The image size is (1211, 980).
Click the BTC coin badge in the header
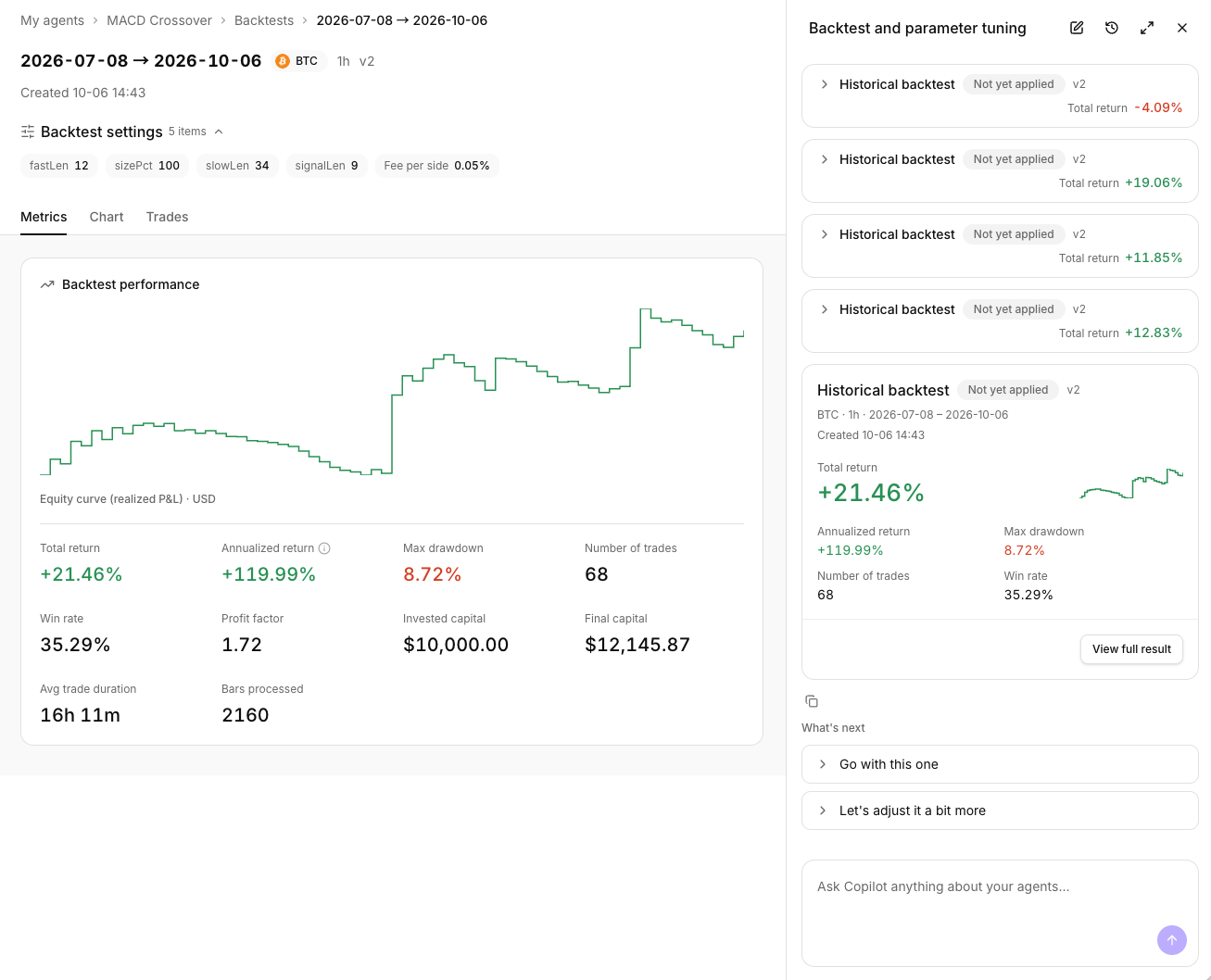pos(297,61)
